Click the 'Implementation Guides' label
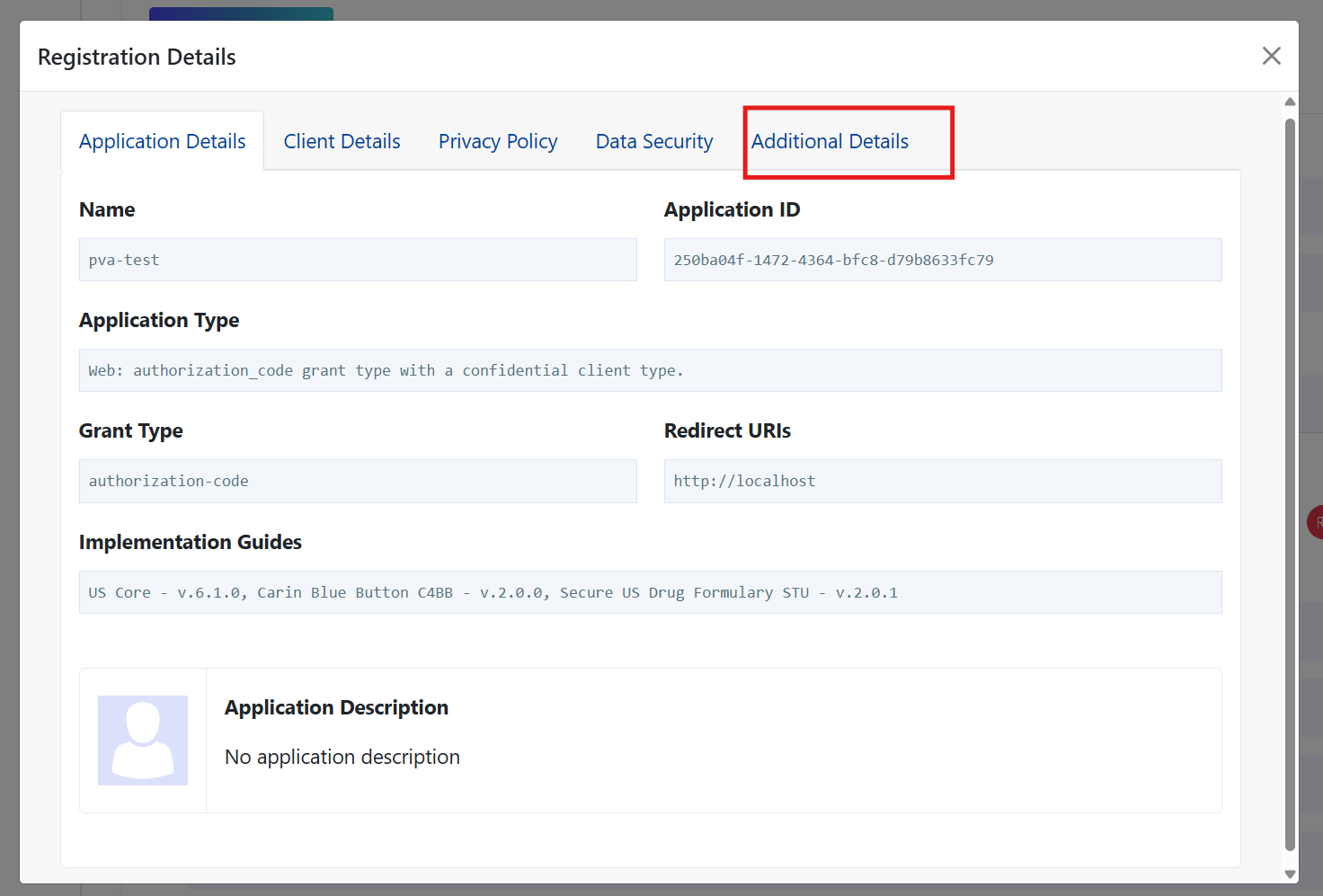Screen dimensions: 1323x896 pyautogui.click(x=191, y=542)
